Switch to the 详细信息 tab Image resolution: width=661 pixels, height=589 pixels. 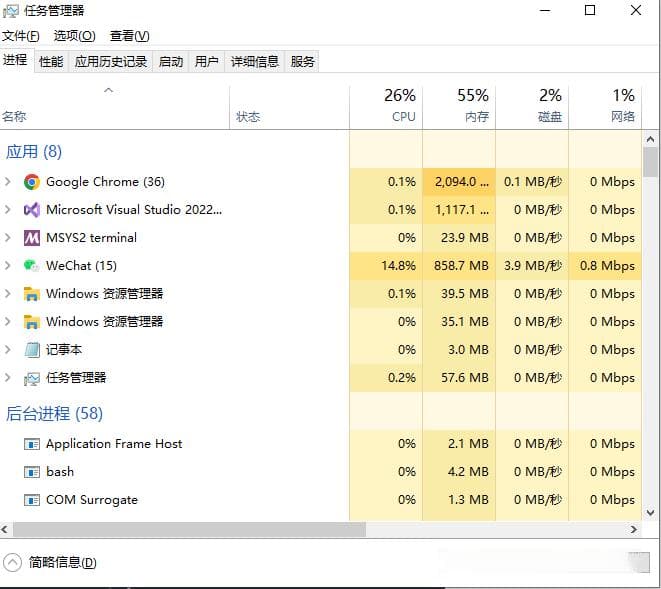point(255,62)
